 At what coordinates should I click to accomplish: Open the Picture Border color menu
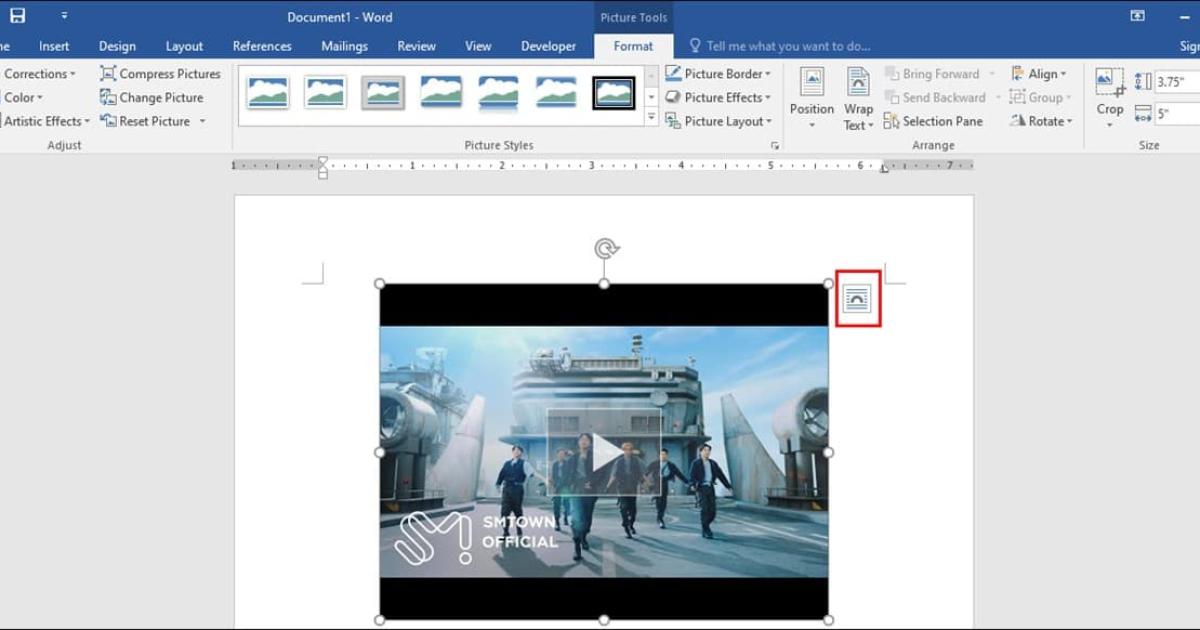(719, 73)
